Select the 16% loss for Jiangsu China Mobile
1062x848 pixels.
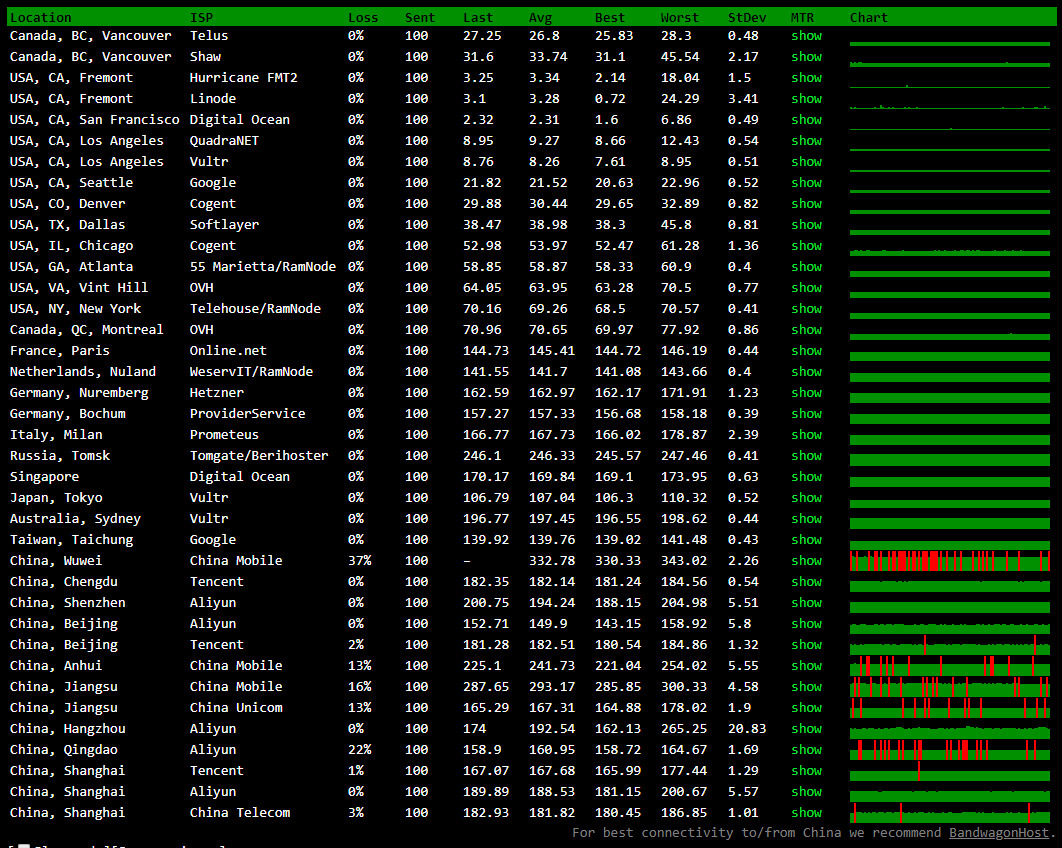360,687
